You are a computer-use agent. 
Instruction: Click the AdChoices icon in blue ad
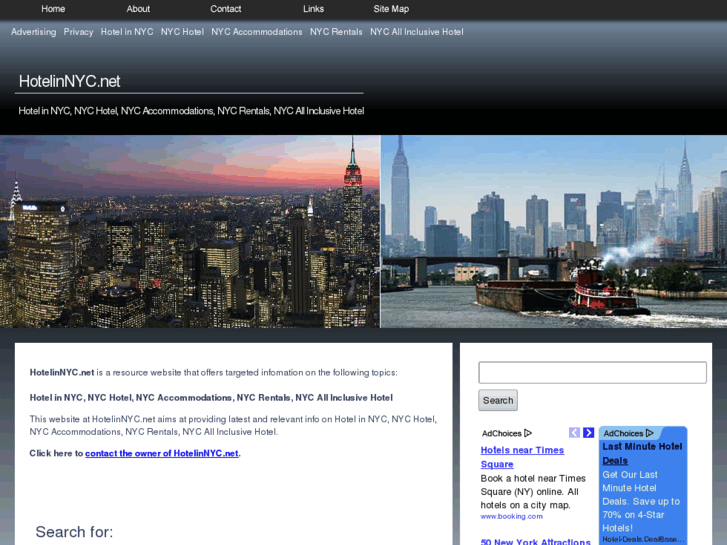(x=650, y=433)
